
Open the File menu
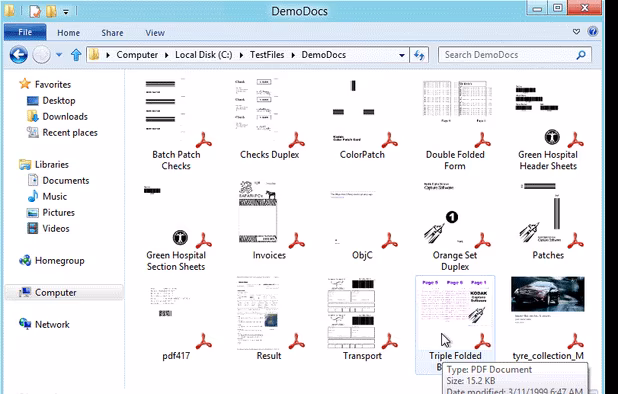tap(25, 32)
